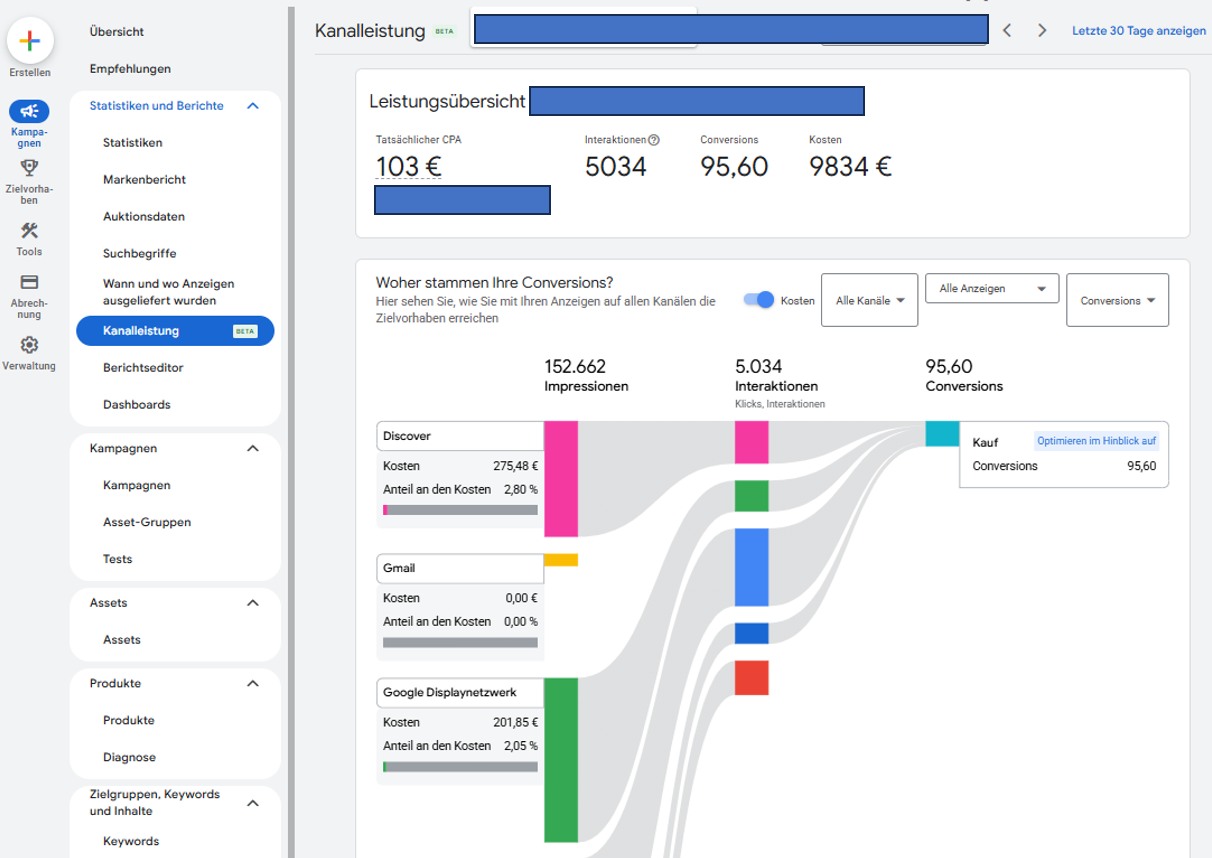Image resolution: width=1212 pixels, height=858 pixels.
Task: Open Kampagnen via the megaphone icon
Action: pyautogui.click(x=29, y=112)
